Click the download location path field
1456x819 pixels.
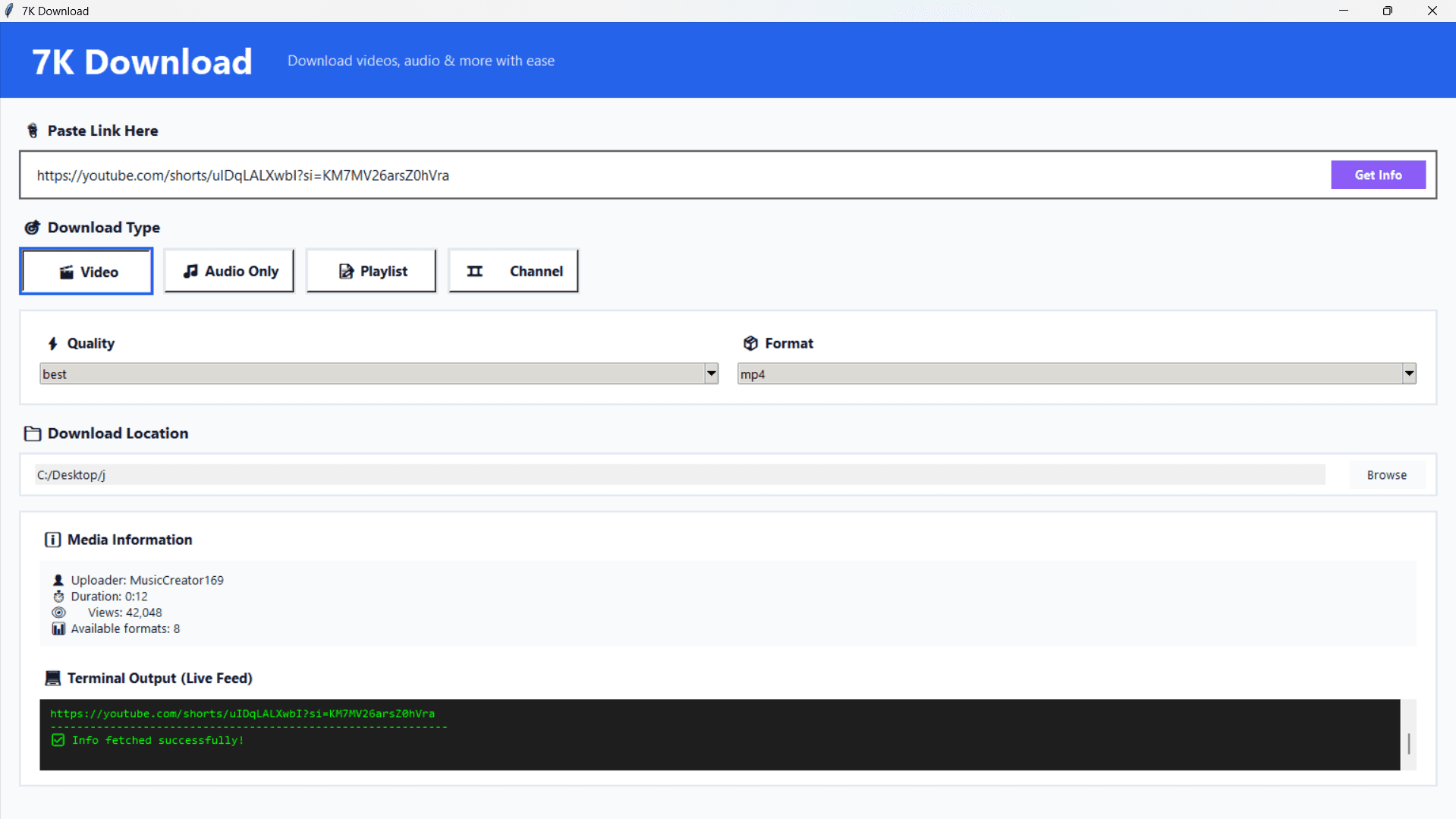click(x=680, y=475)
